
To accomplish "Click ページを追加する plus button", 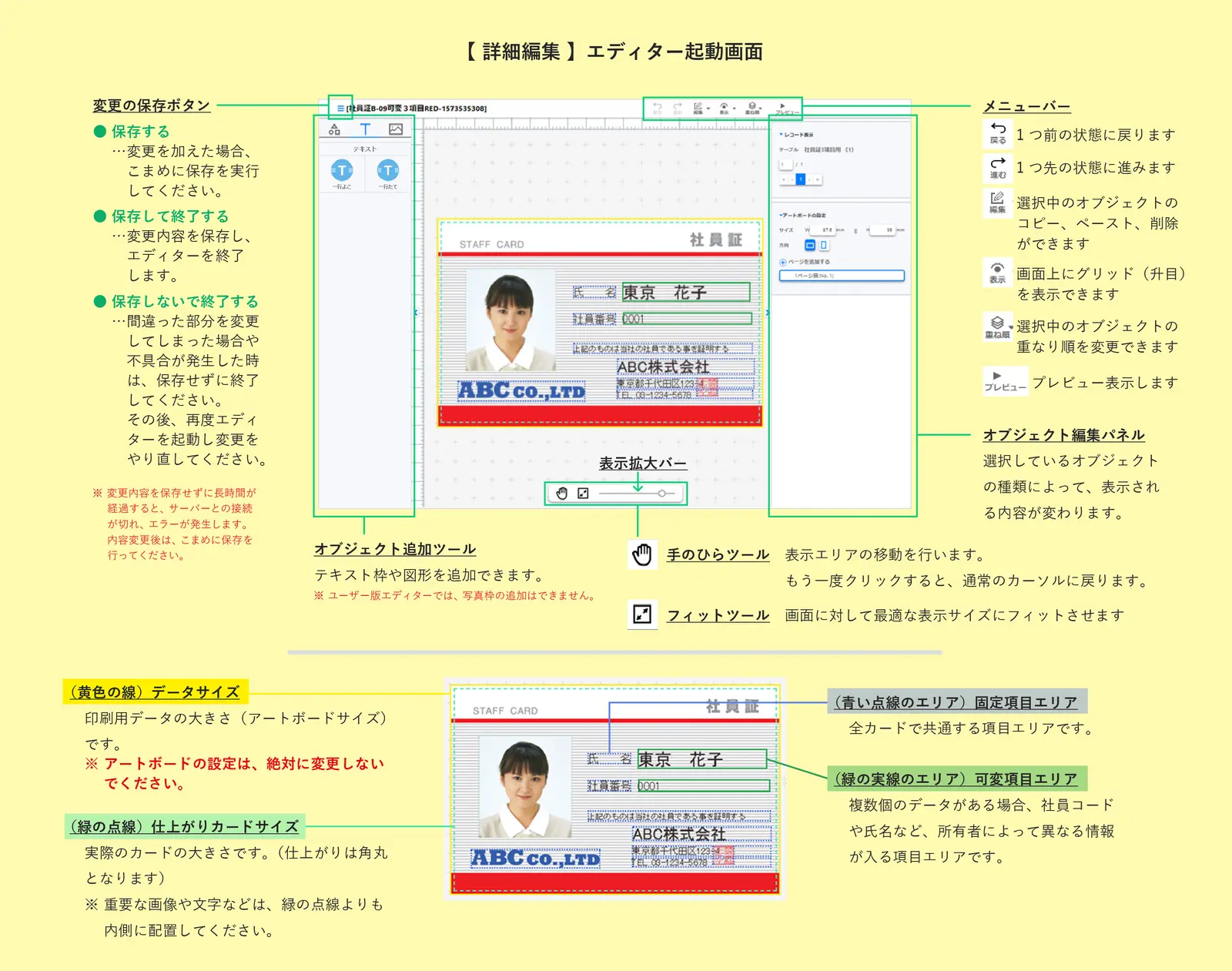I will click(x=783, y=263).
